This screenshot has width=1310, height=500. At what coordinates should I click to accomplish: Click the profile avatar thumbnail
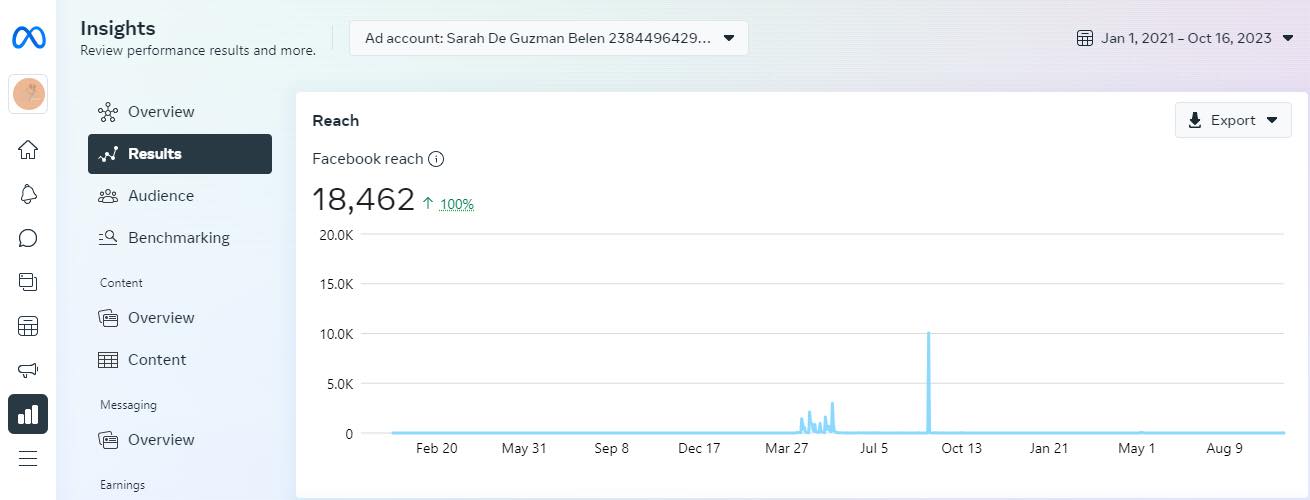pos(28,94)
